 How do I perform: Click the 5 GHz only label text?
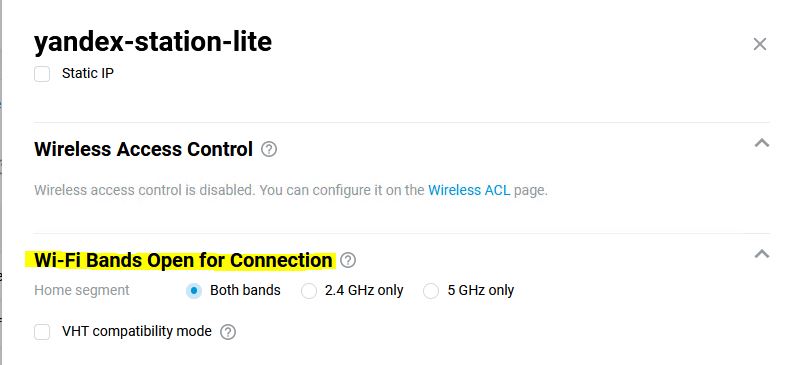[480, 290]
